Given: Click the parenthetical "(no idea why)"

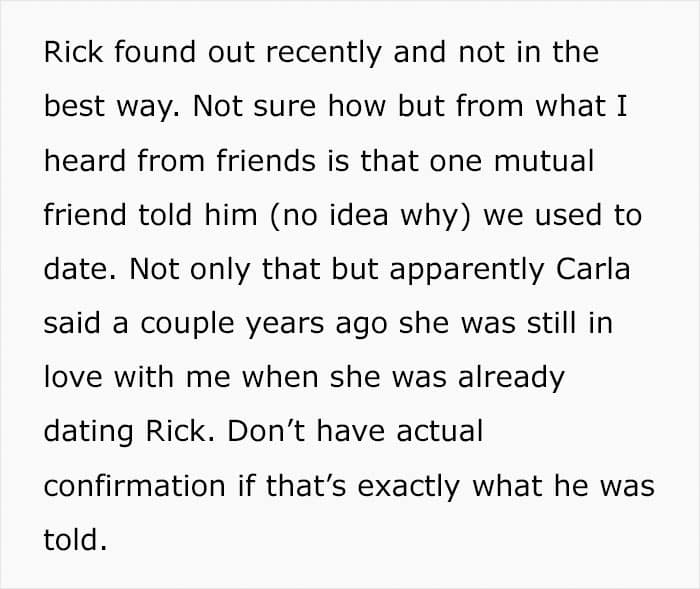Looking at the screenshot, I should click(x=370, y=216).
